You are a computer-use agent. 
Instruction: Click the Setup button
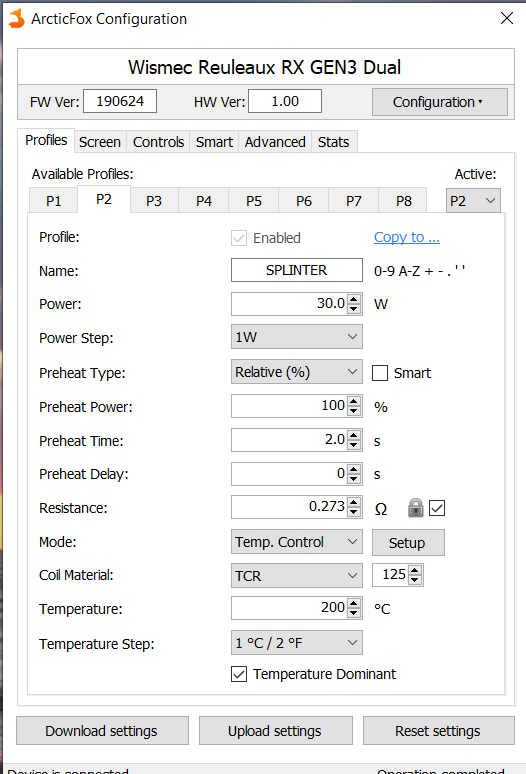[x=408, y=542]
